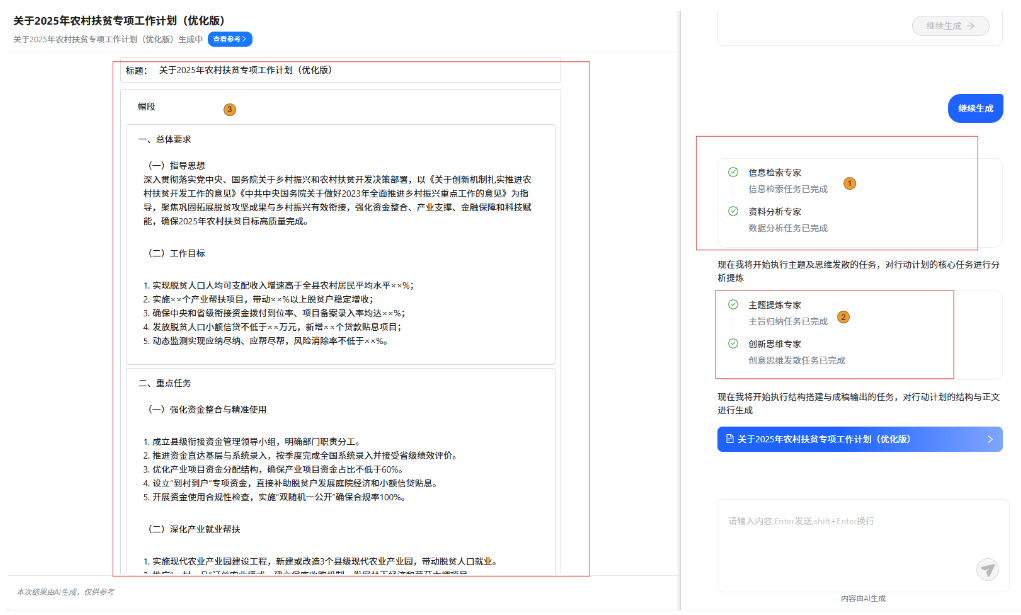Click the （二）工作目标 subsection heading

[x=176, y=253]
